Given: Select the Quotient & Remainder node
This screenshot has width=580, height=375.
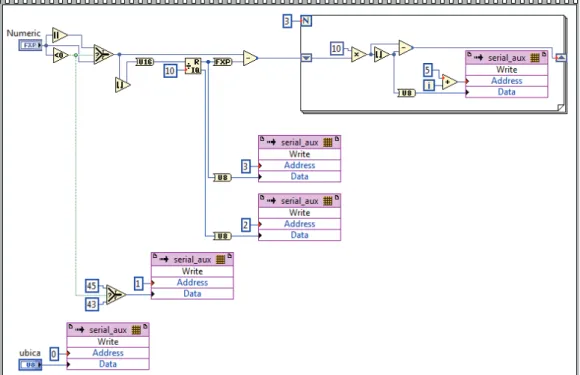Looking at the screenshot, I should [x=193, y=66].
